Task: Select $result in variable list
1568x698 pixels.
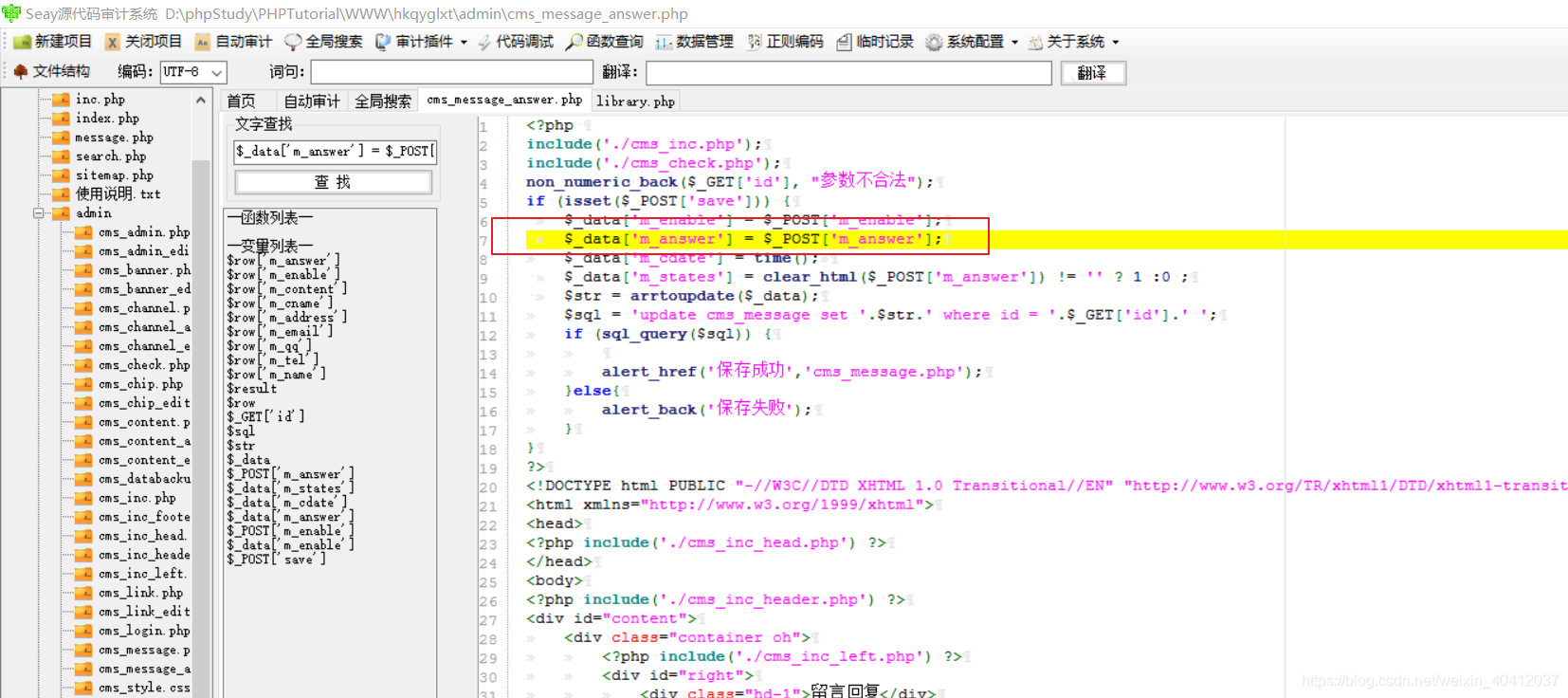Action: [x=252, y=389]
